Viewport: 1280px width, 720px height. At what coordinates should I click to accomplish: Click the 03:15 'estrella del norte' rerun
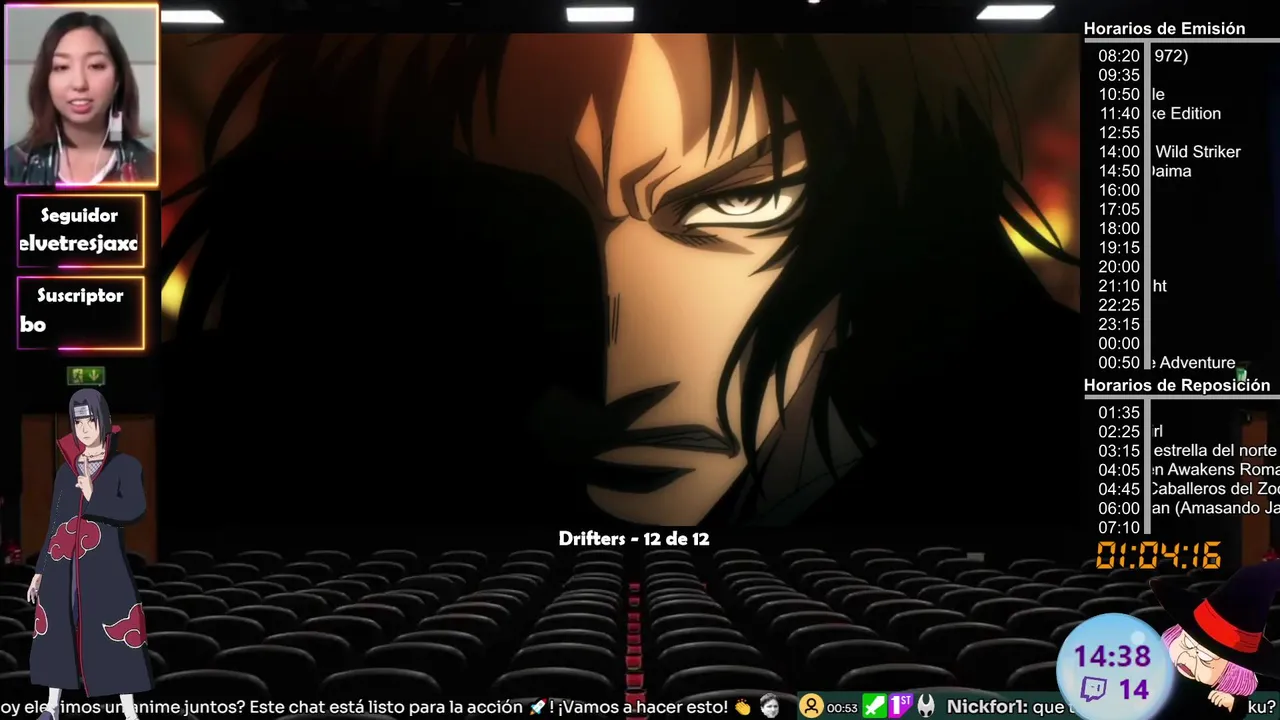pos(1187,450)
